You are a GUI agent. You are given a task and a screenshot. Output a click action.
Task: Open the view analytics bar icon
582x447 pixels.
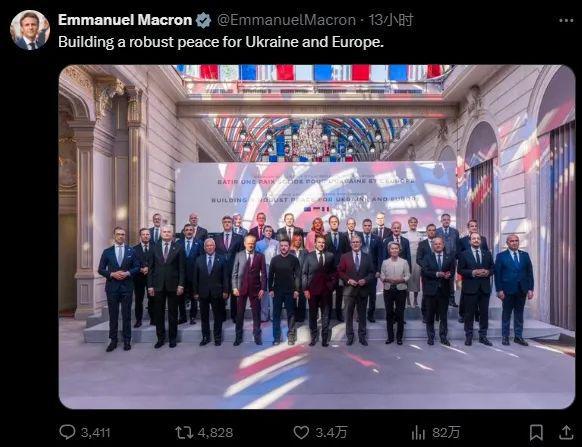pyautogui.click(x=418, y=433)
